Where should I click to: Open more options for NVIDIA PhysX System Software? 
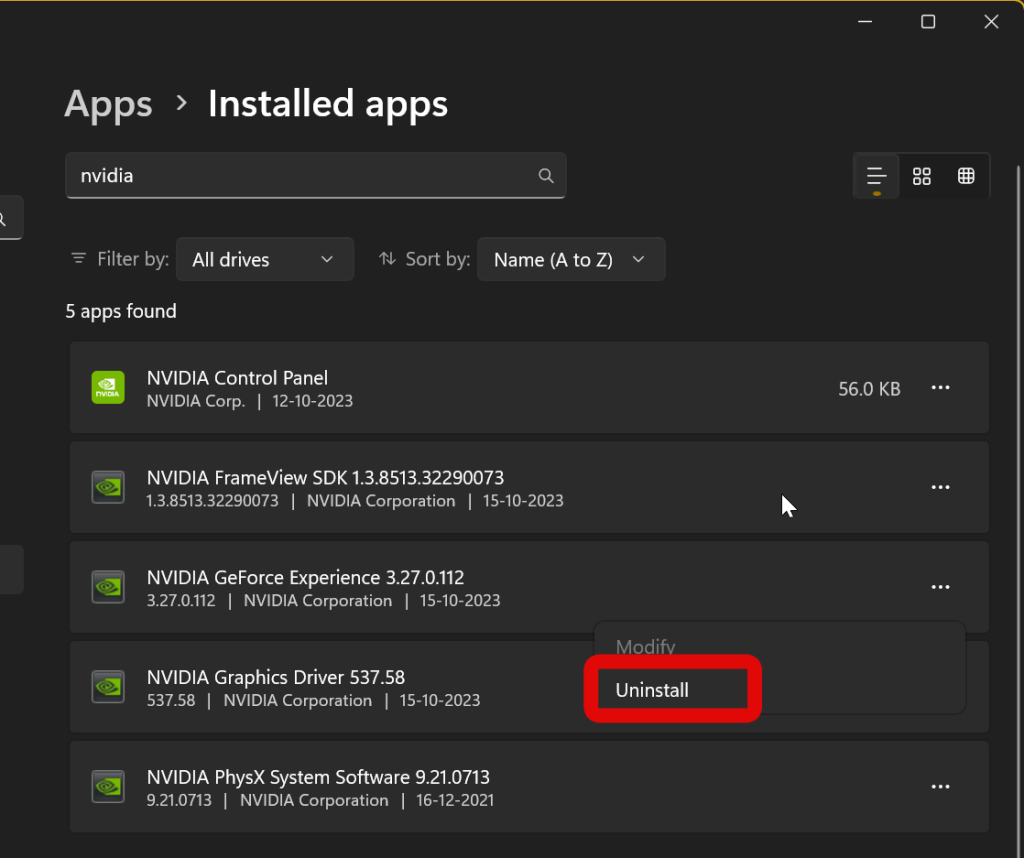940,788
